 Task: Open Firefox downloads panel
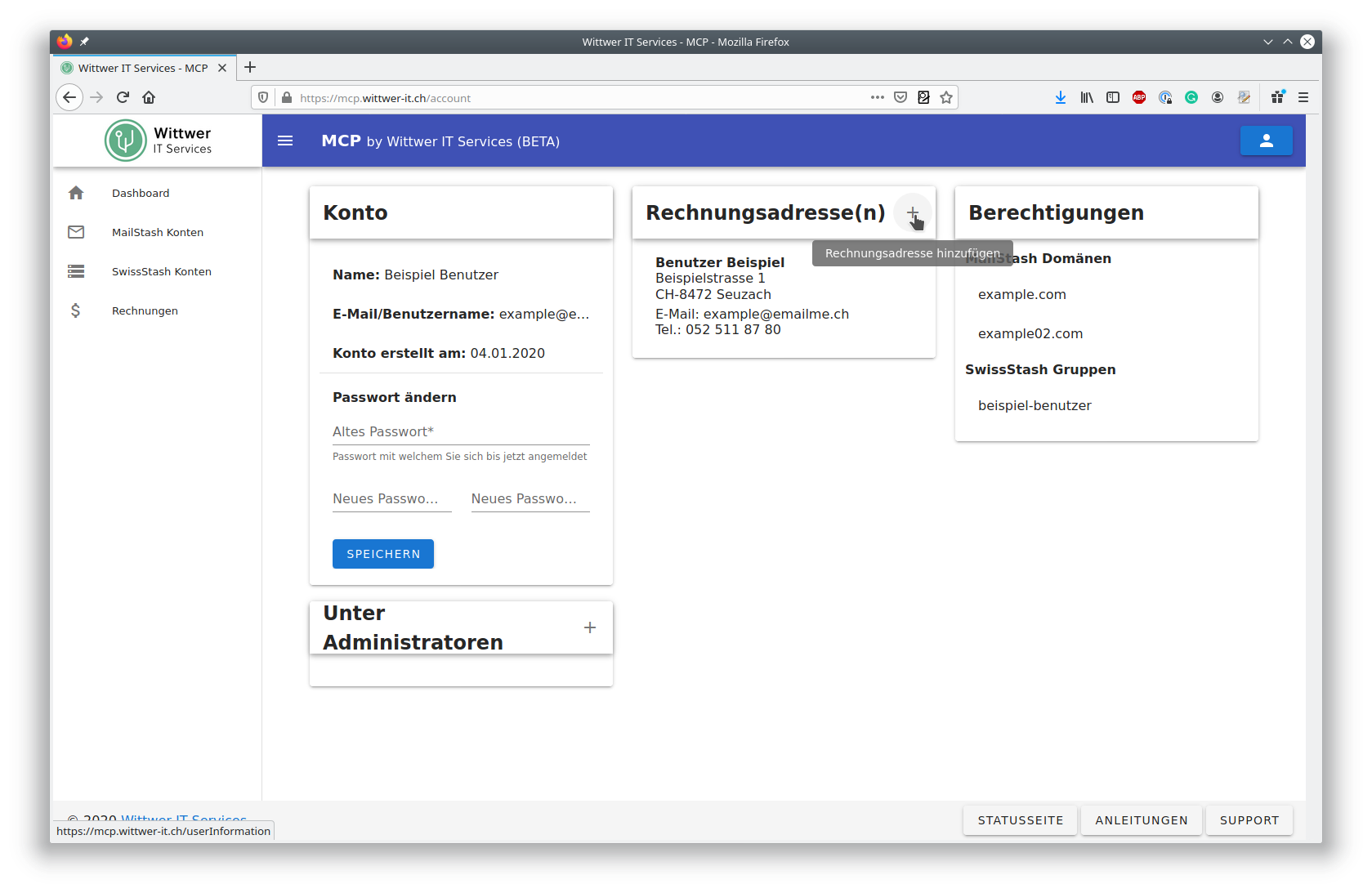(1061, 97)
